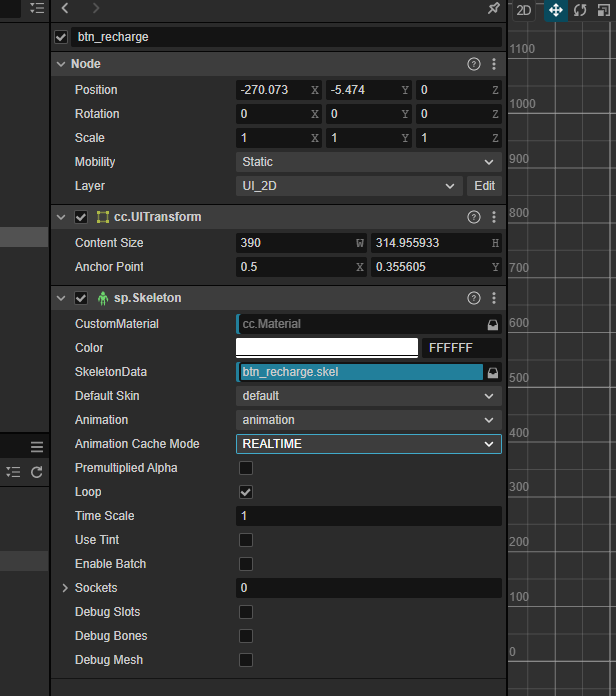Enable Use Tint
Viewport: 616px width, 696px height.
246,540
